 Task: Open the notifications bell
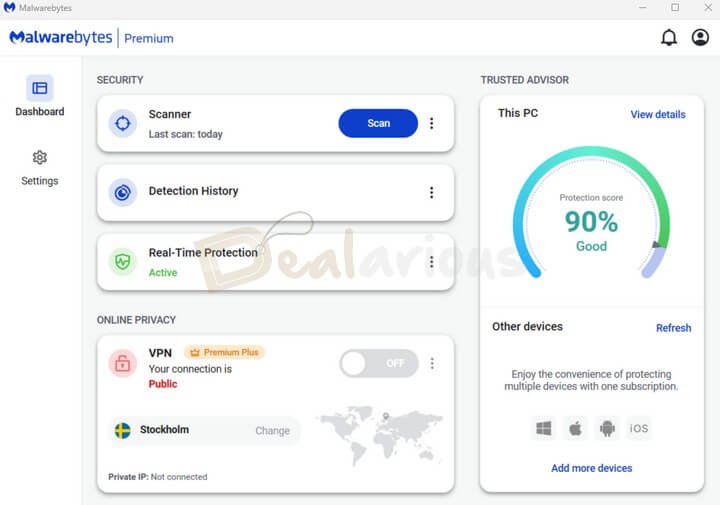669,38
